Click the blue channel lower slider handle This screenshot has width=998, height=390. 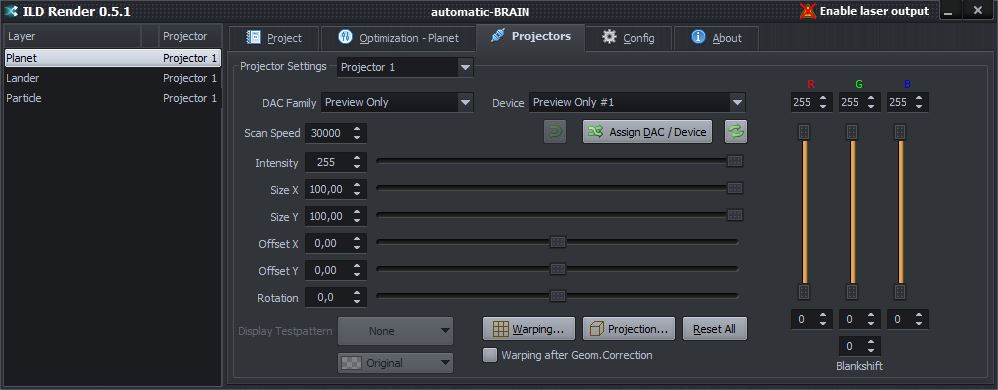(899, 292)
